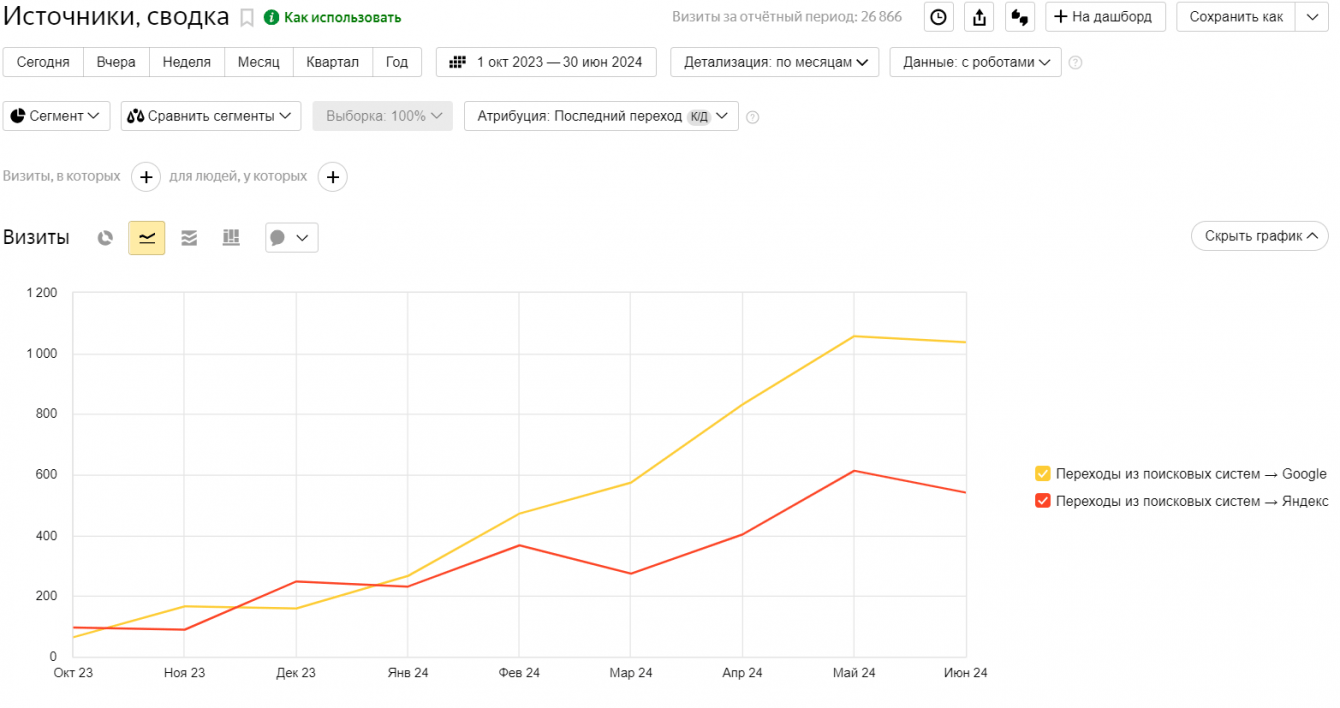Select the Квартал period tab

pos(333,62)
